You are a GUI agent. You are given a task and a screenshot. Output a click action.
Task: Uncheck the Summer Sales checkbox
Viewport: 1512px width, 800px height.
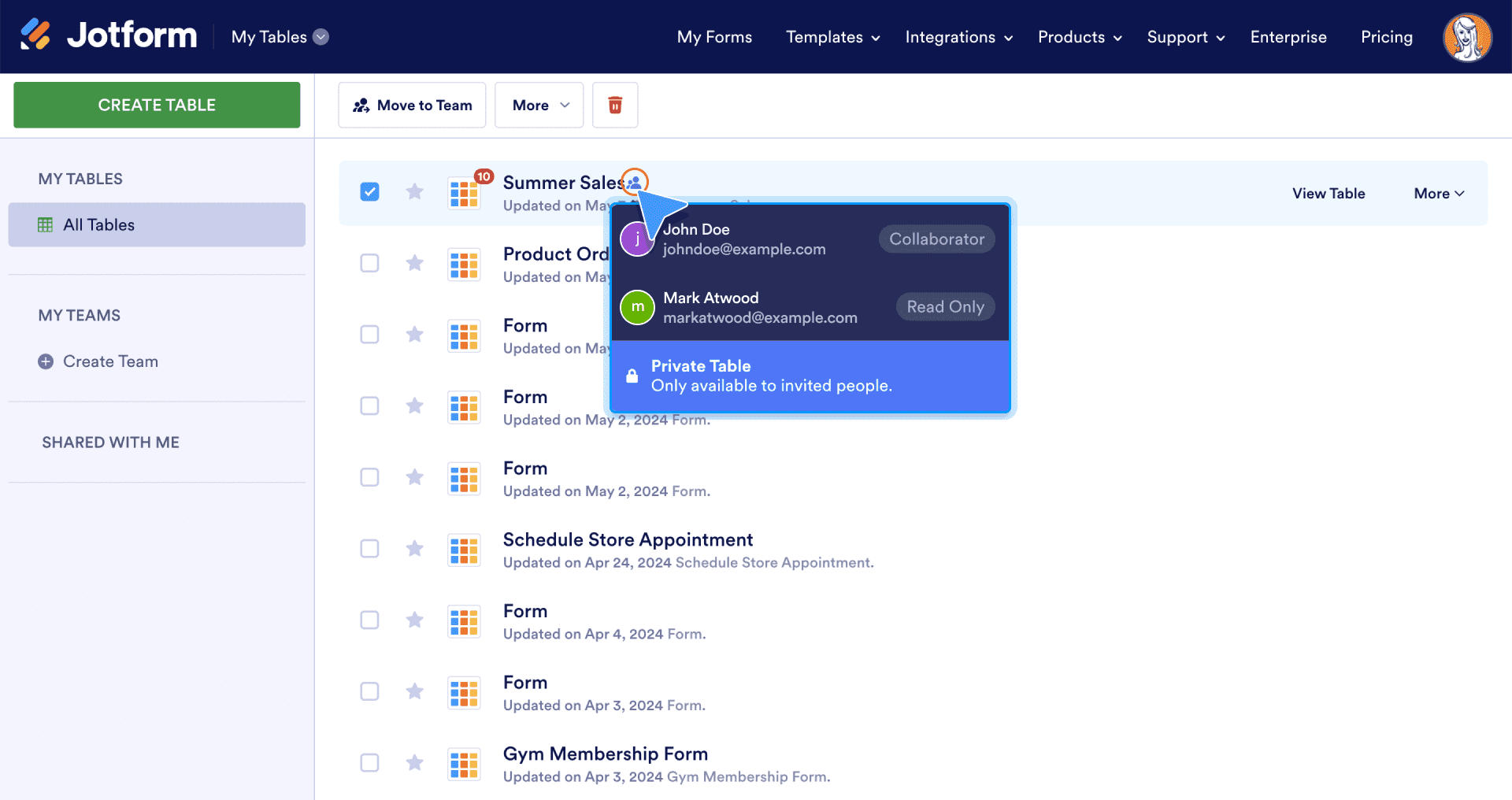[369, 191]
